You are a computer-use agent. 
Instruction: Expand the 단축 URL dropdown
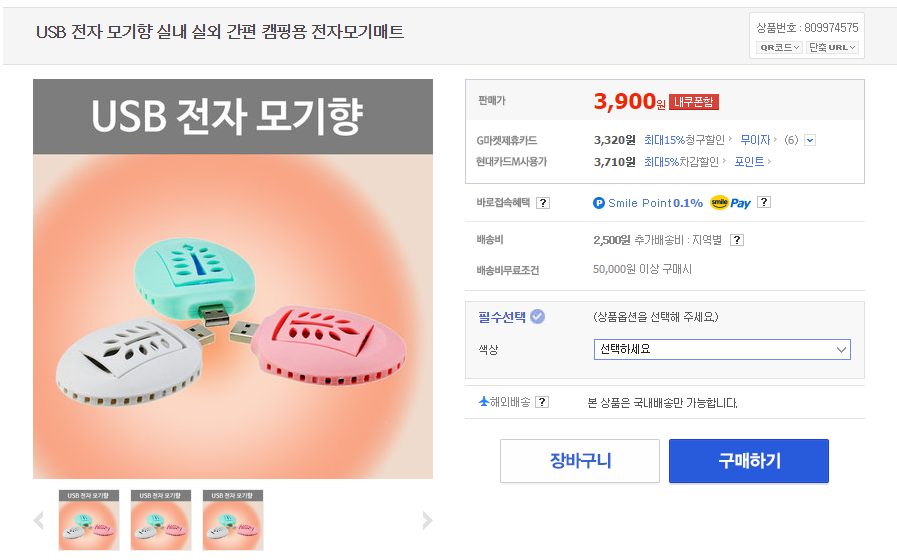[x=834, y=47]
